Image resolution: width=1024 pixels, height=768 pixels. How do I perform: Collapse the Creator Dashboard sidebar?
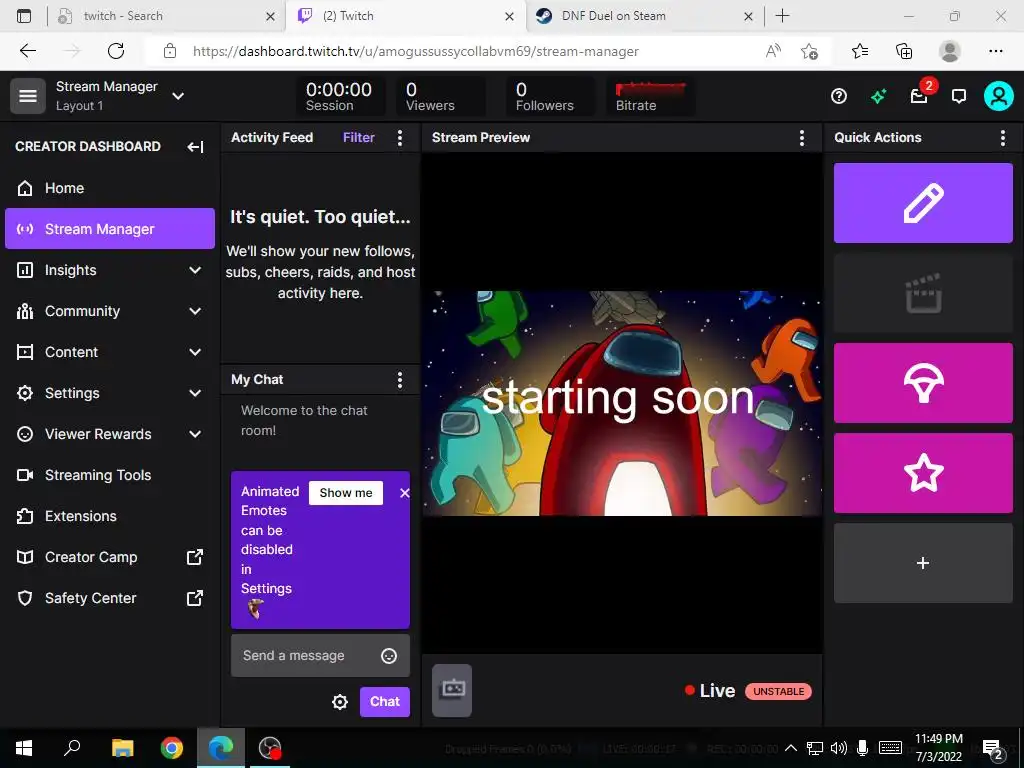[x=195, y=146]
